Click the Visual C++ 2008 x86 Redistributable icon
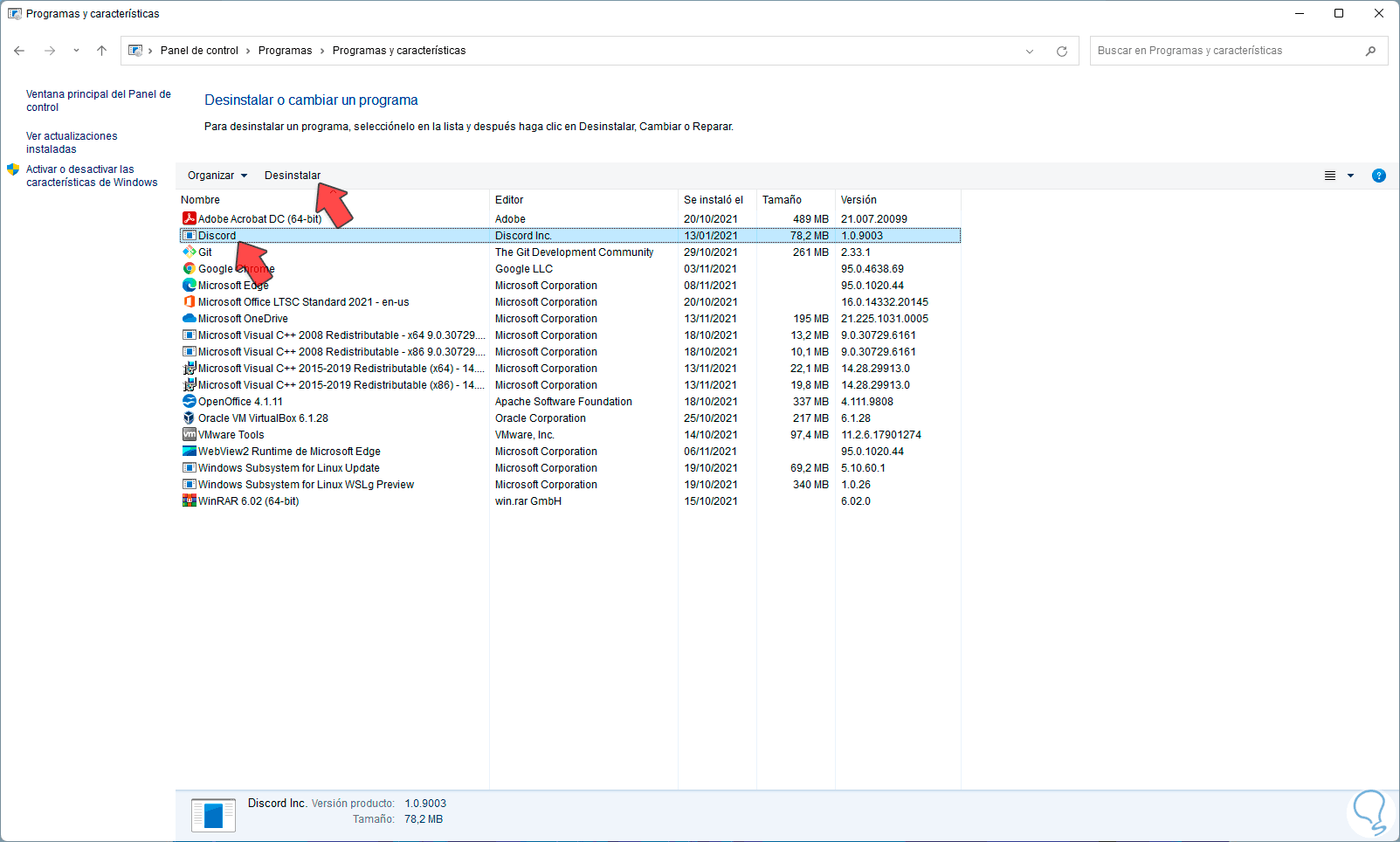The height and width of the screenshot is (842, 1400). 189,351
